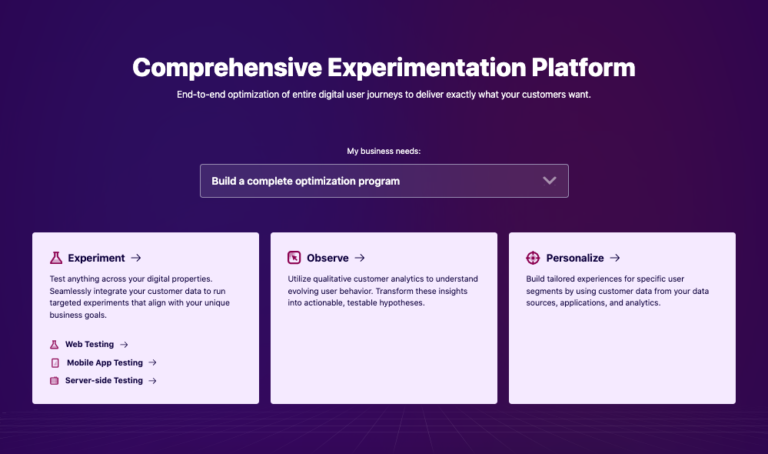The width and height of the screenshot is (768, 454).
Task: Click the Experiment flask icon
Action: tap(56, 258)
